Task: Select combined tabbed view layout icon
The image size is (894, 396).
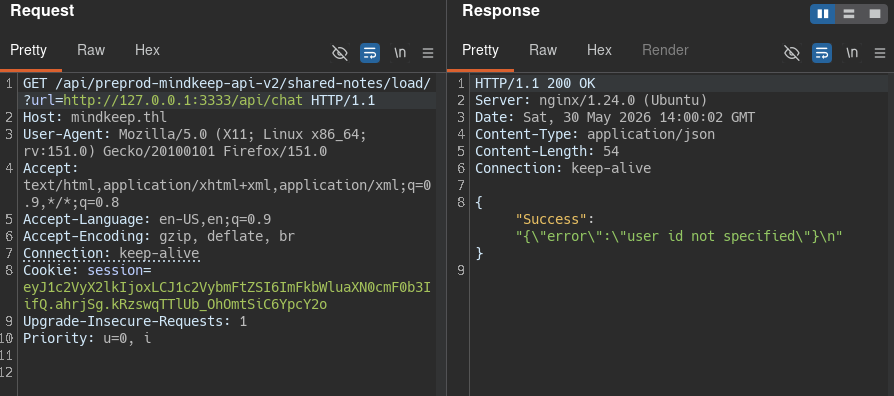Action: coord(875,14)
